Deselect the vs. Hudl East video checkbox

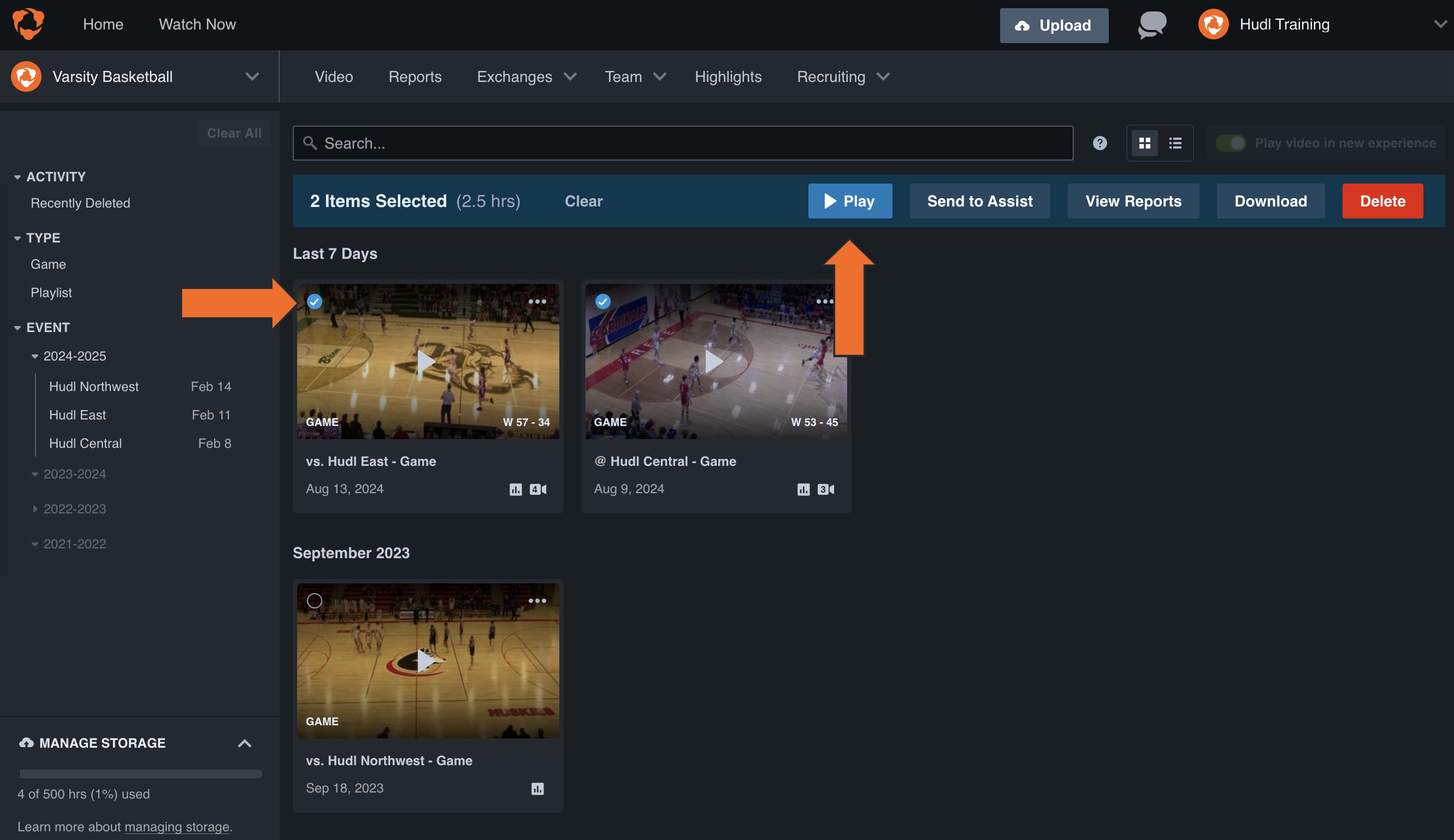315,301
